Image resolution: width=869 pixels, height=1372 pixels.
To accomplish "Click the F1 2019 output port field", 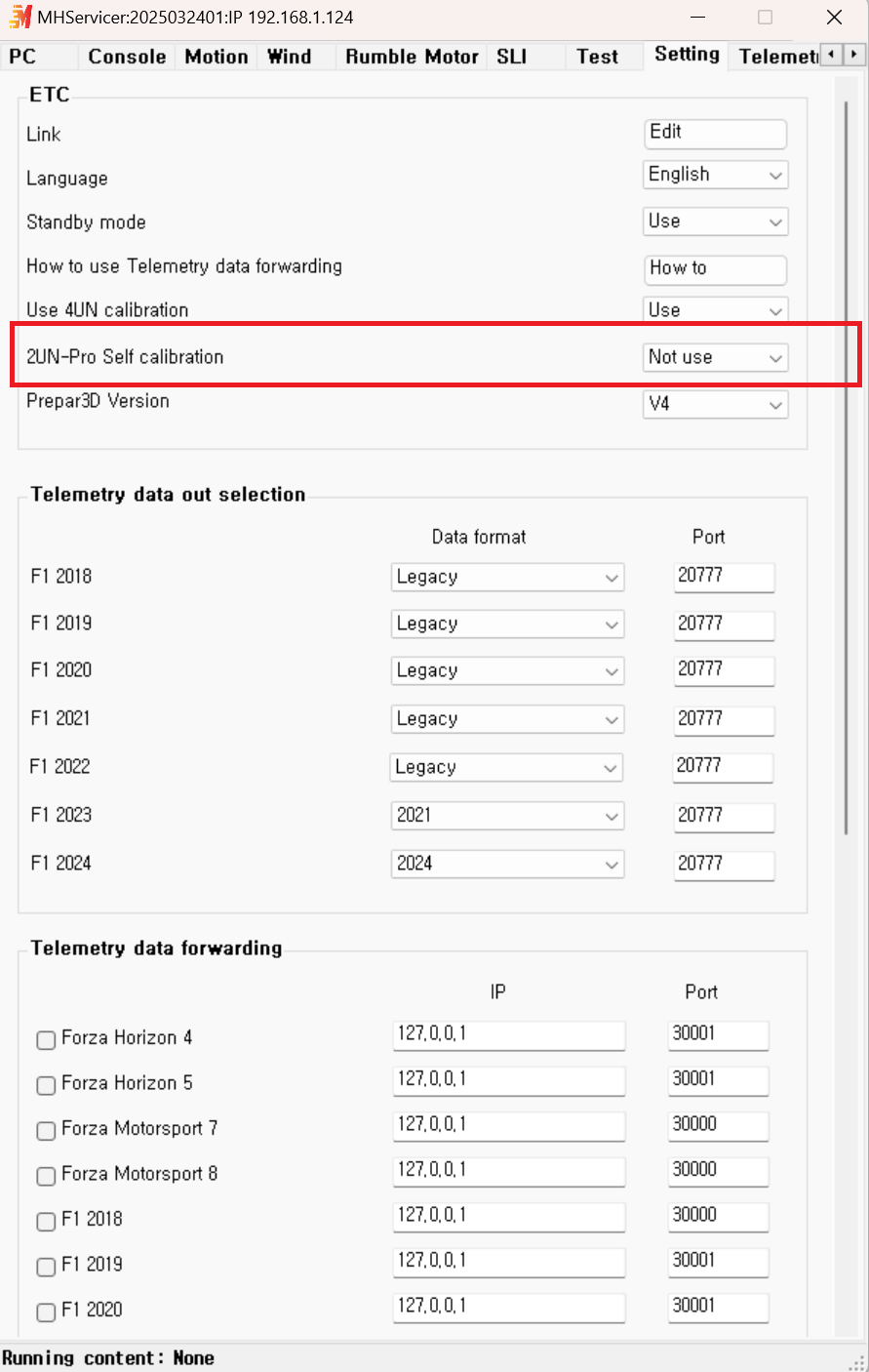I will click(x=724, y=625).
